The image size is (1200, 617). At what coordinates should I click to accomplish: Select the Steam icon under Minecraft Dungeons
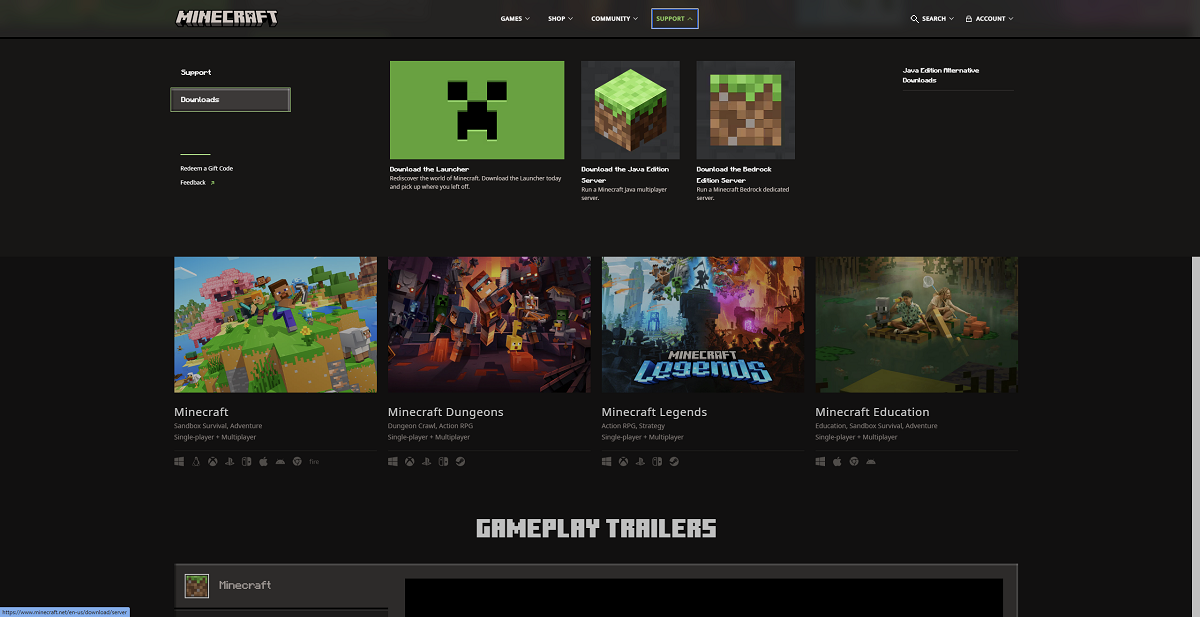click(x=460, y=461)
